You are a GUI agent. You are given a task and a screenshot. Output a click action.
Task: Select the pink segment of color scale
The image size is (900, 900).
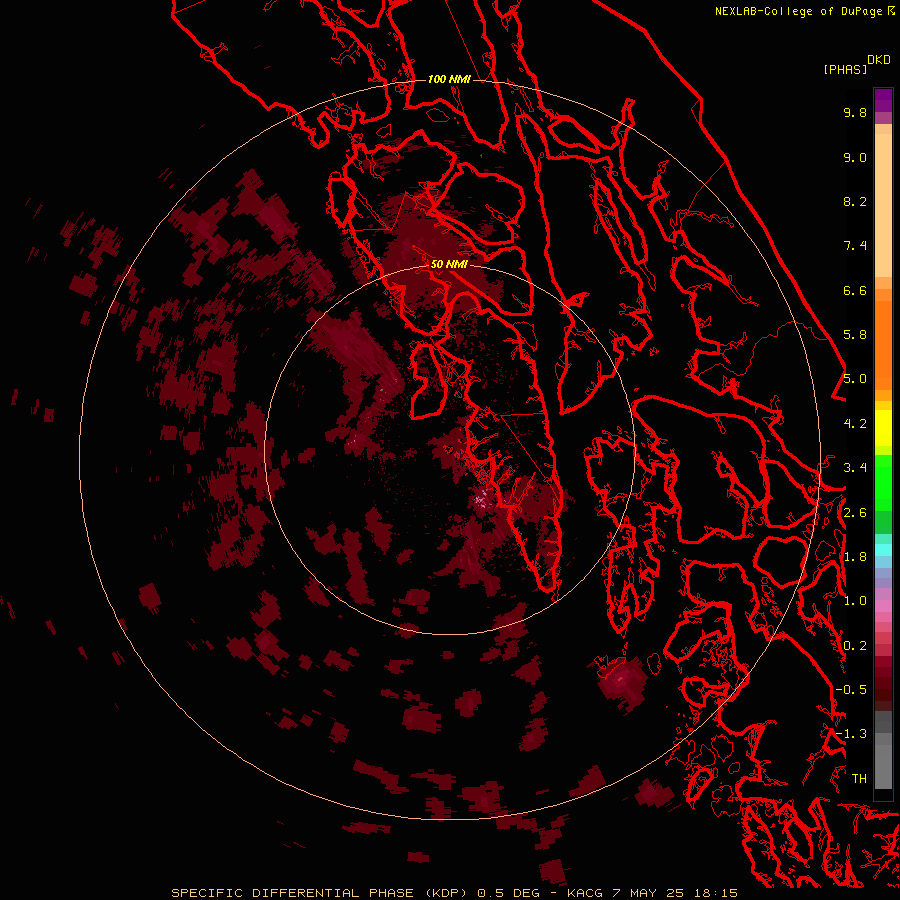(x=883, y=606)
